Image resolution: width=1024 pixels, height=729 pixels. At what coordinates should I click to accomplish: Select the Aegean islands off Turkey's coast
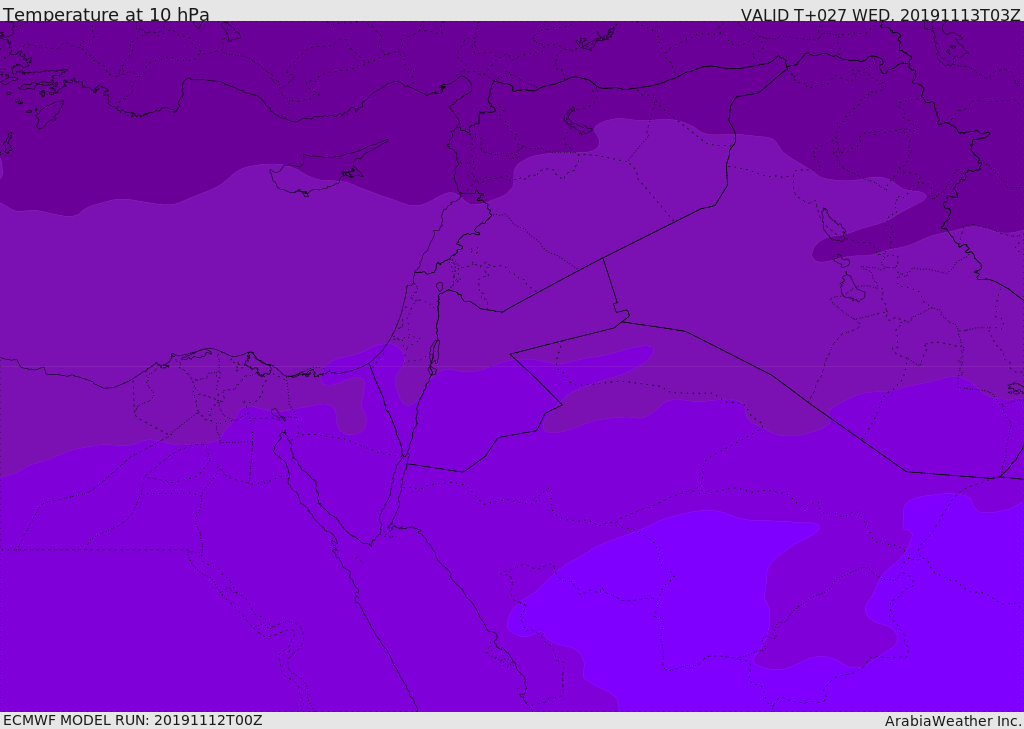[x=45, y=112]
